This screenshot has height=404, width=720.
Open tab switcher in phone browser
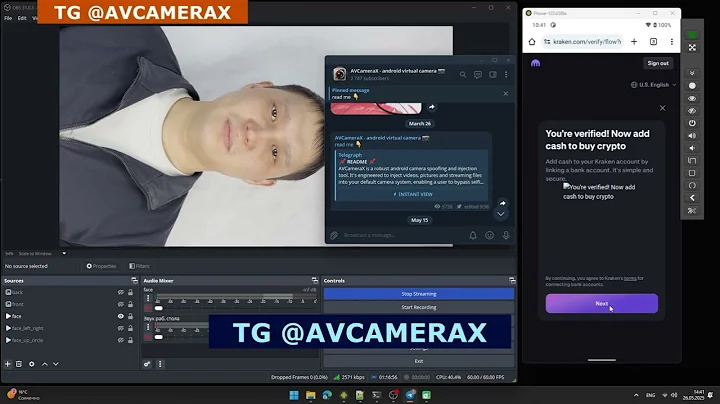[653, 42]
